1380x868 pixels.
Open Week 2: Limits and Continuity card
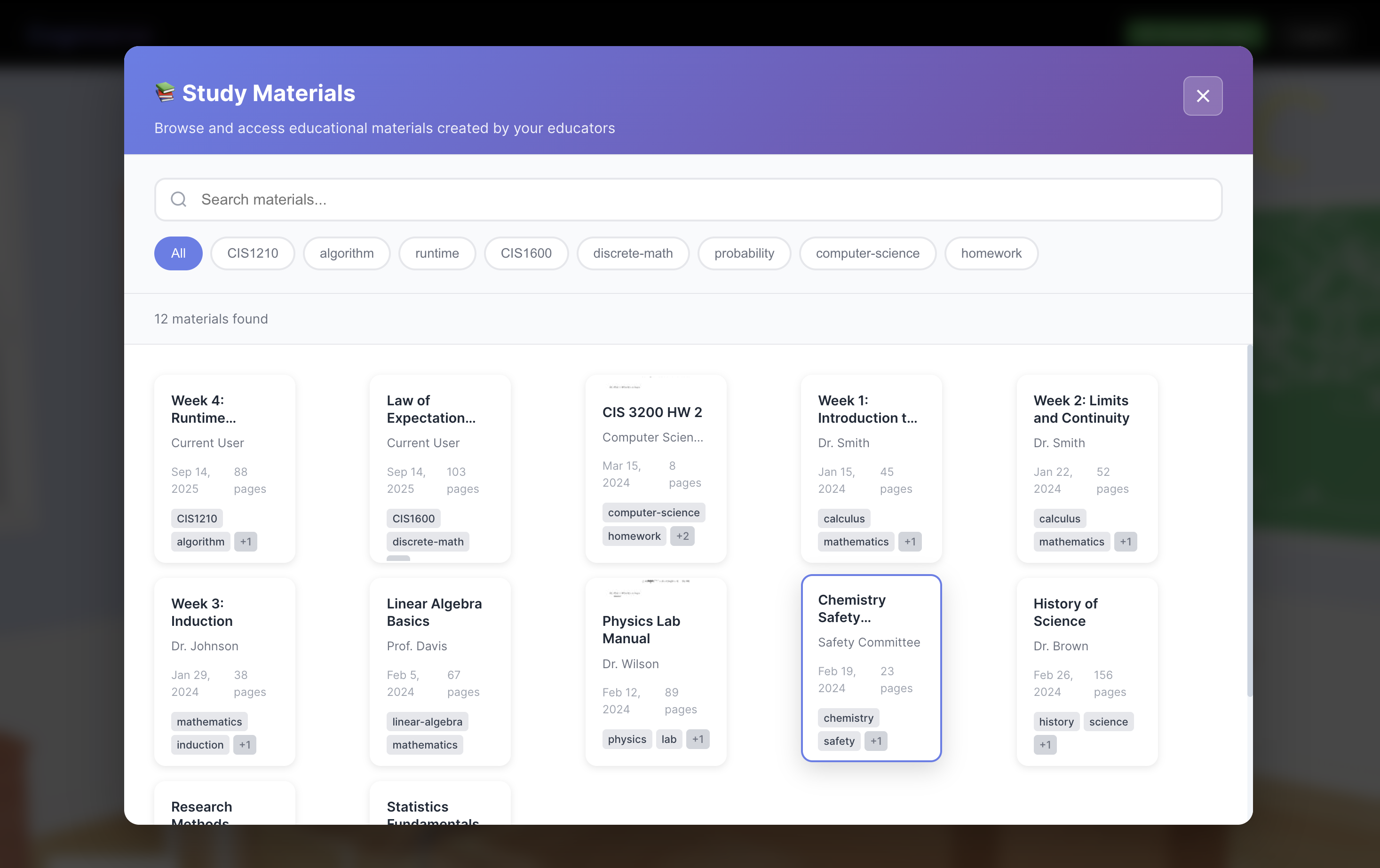tap(1087, 441)
